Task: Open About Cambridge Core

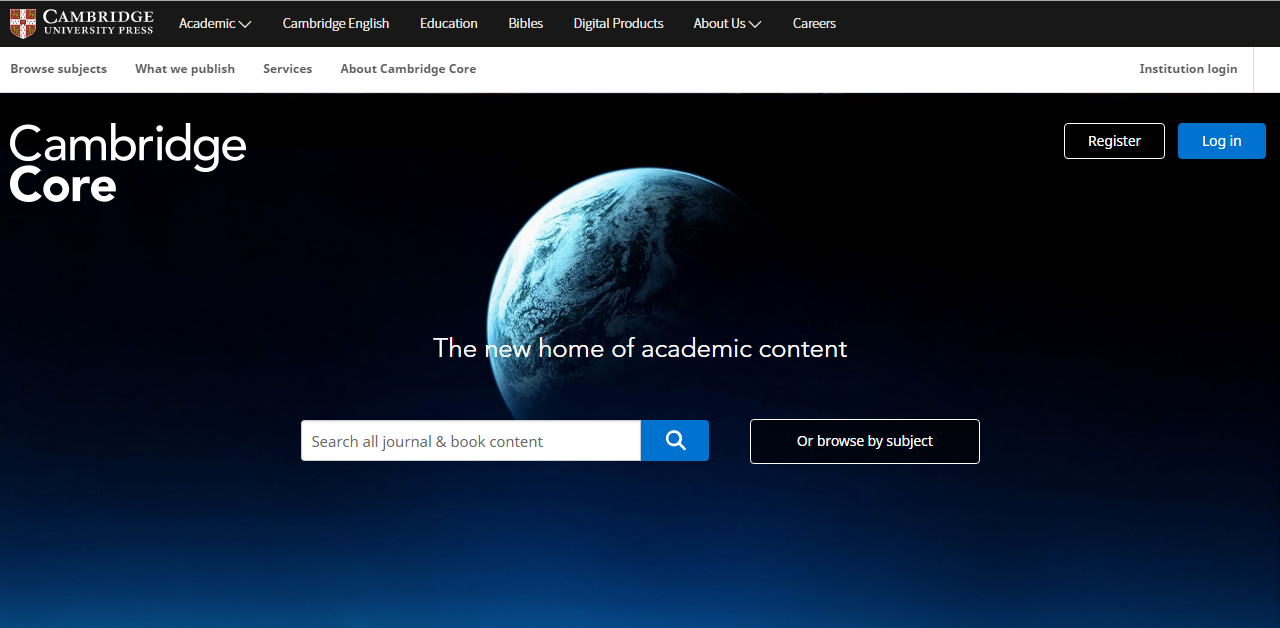Action: [408, 69]
